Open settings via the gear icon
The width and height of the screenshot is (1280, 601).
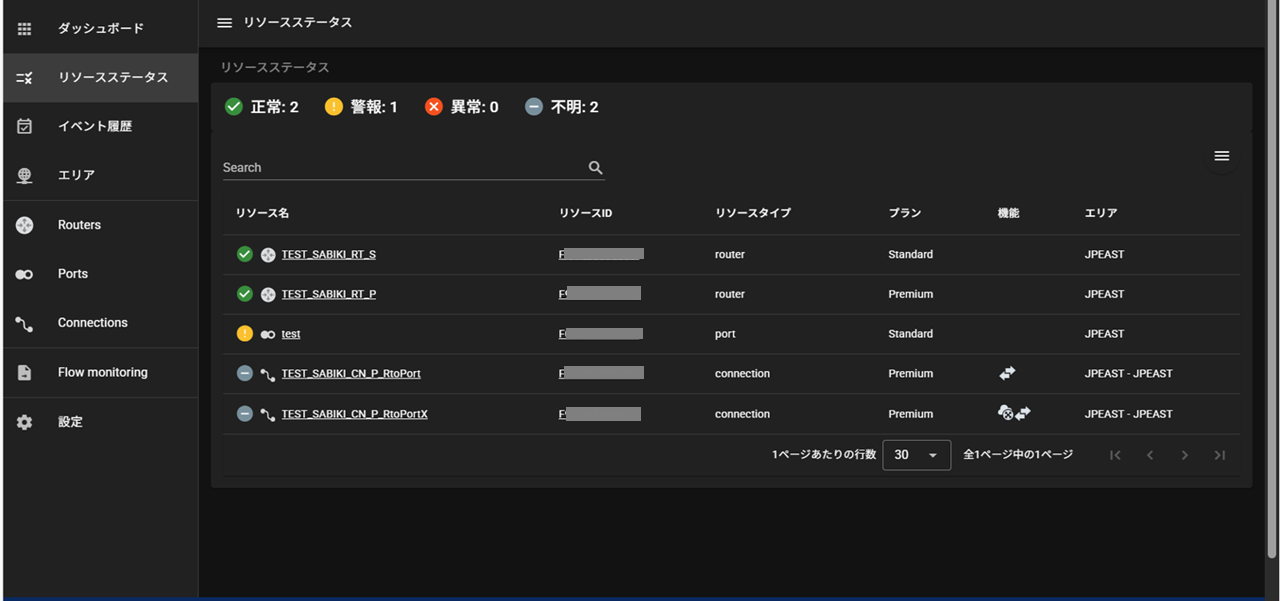[24, 421]
